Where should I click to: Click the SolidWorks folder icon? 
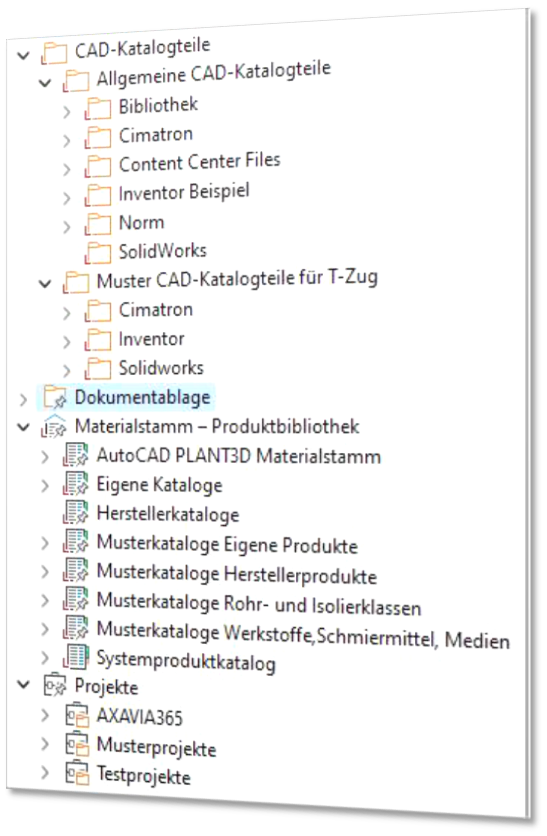(98, 252)
